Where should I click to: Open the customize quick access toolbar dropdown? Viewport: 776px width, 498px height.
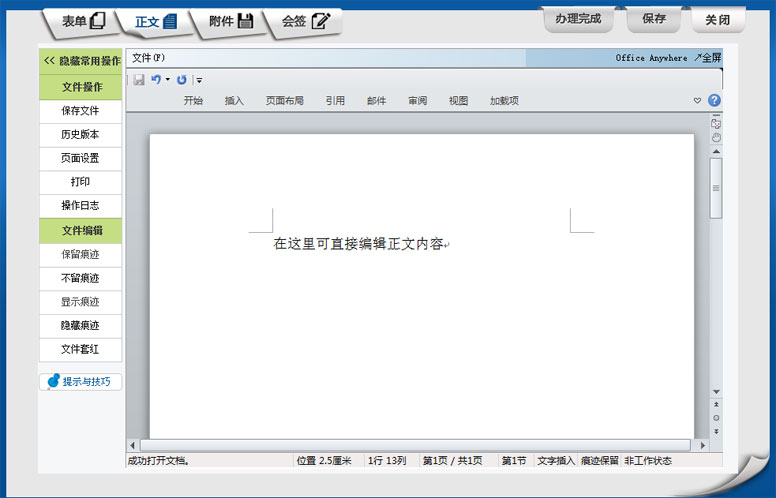point(199,80)
